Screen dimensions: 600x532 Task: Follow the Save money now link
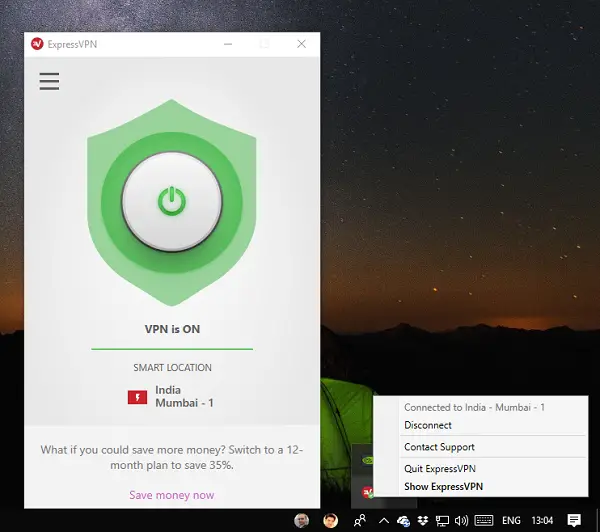coord(172,495)
